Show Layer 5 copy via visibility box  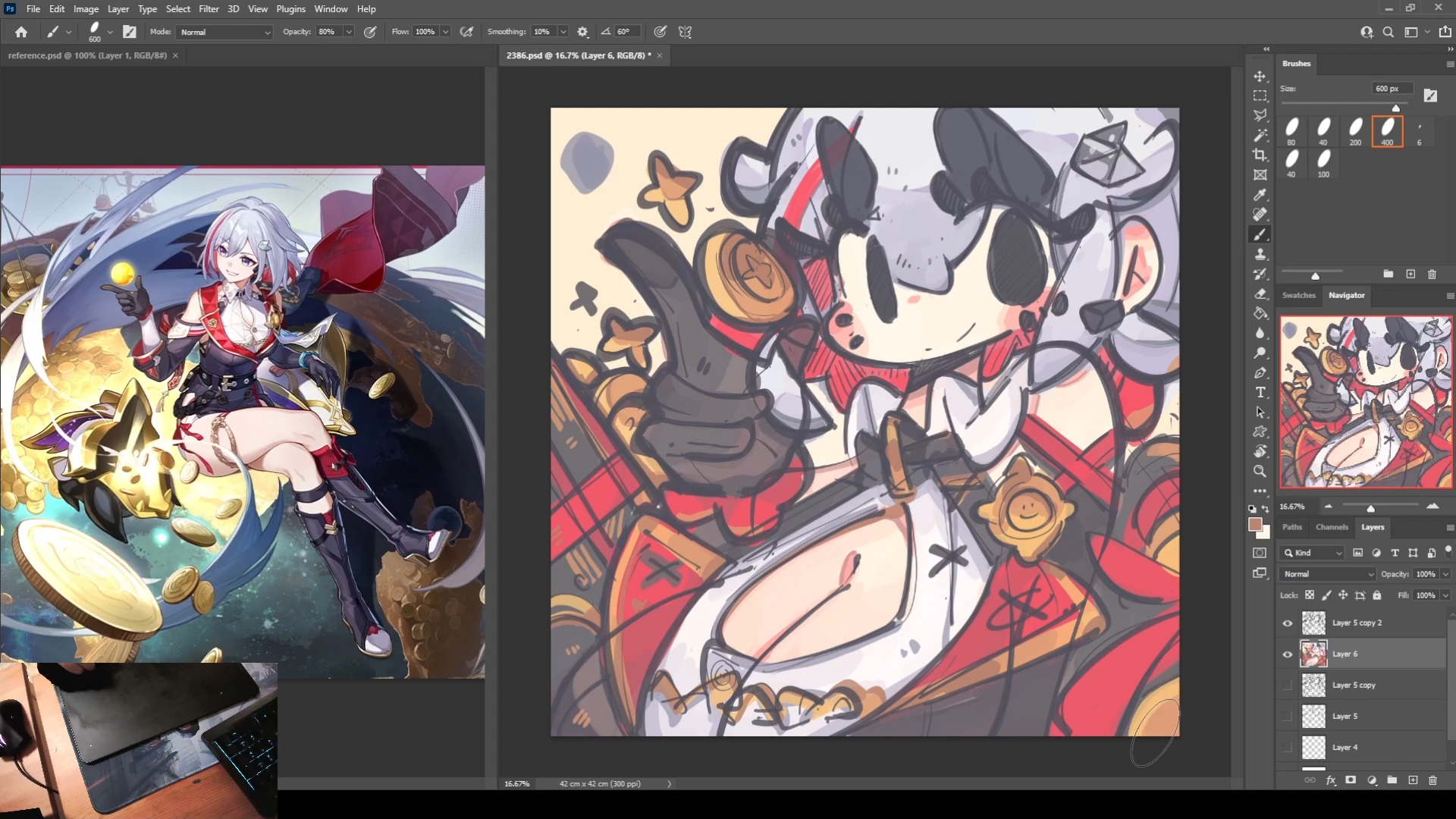point(1288,686)
